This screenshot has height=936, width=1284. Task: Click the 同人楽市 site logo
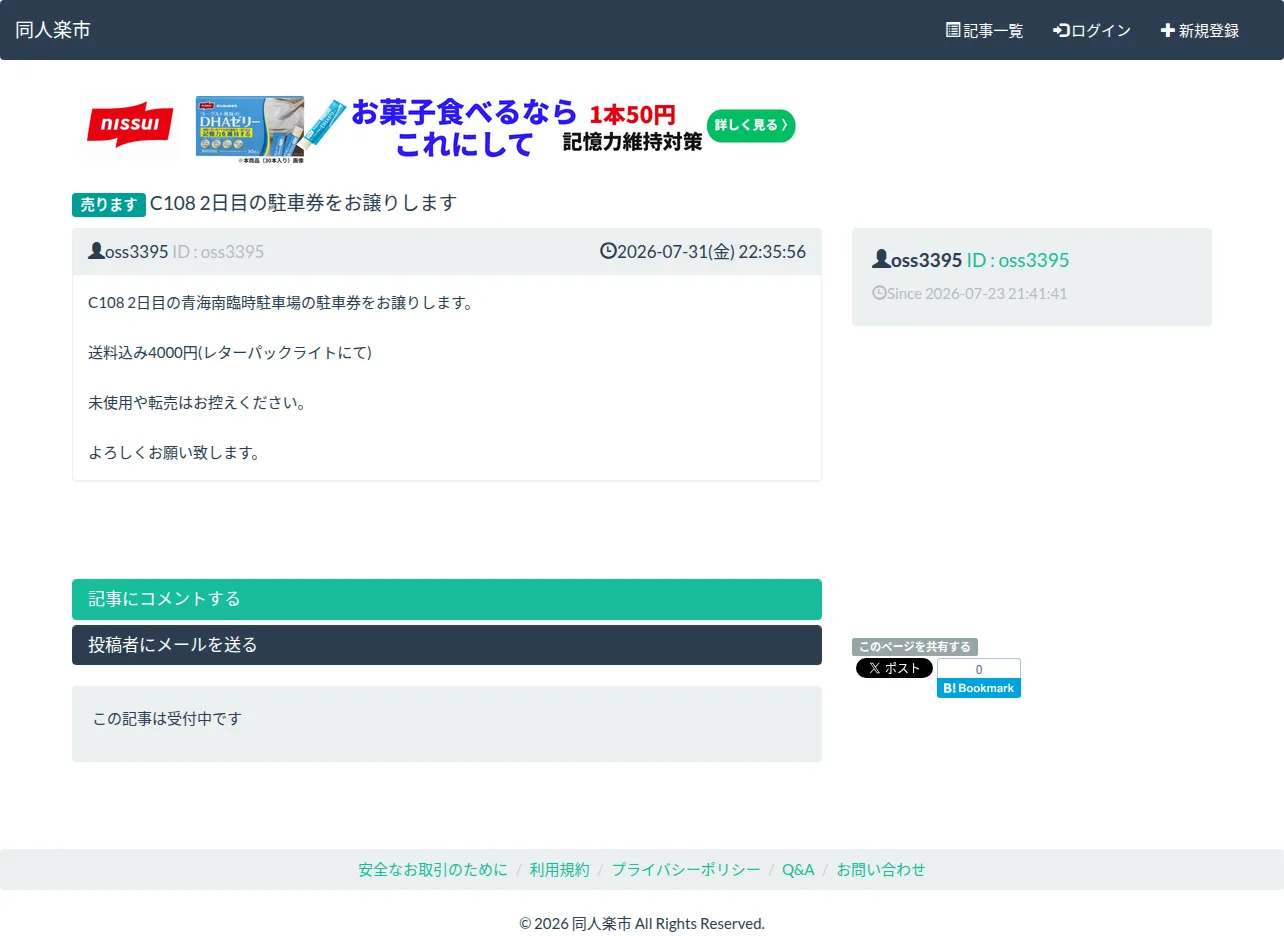point(53,30)
